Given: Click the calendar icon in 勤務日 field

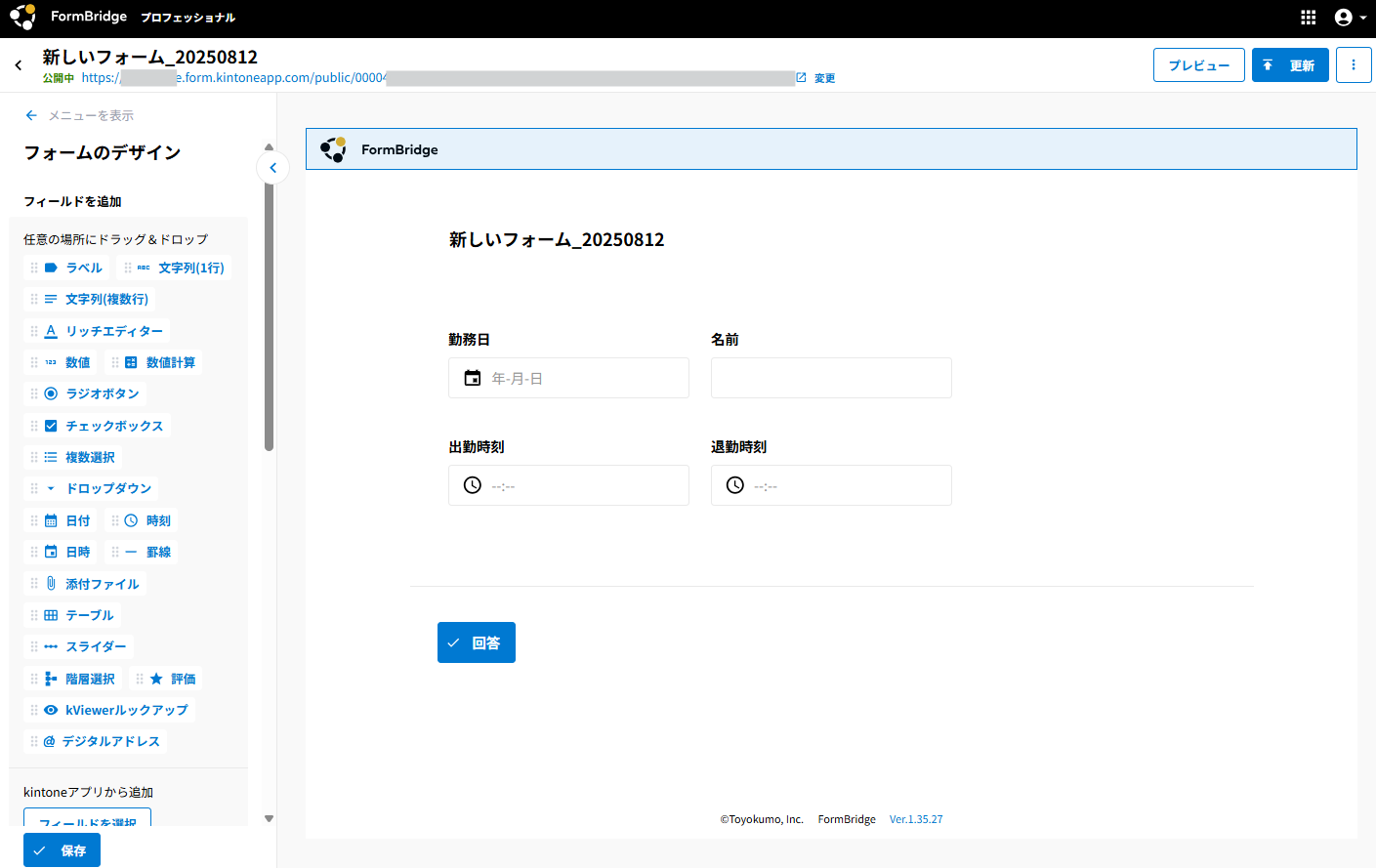Looking at the screenshot, I should 473,378.
